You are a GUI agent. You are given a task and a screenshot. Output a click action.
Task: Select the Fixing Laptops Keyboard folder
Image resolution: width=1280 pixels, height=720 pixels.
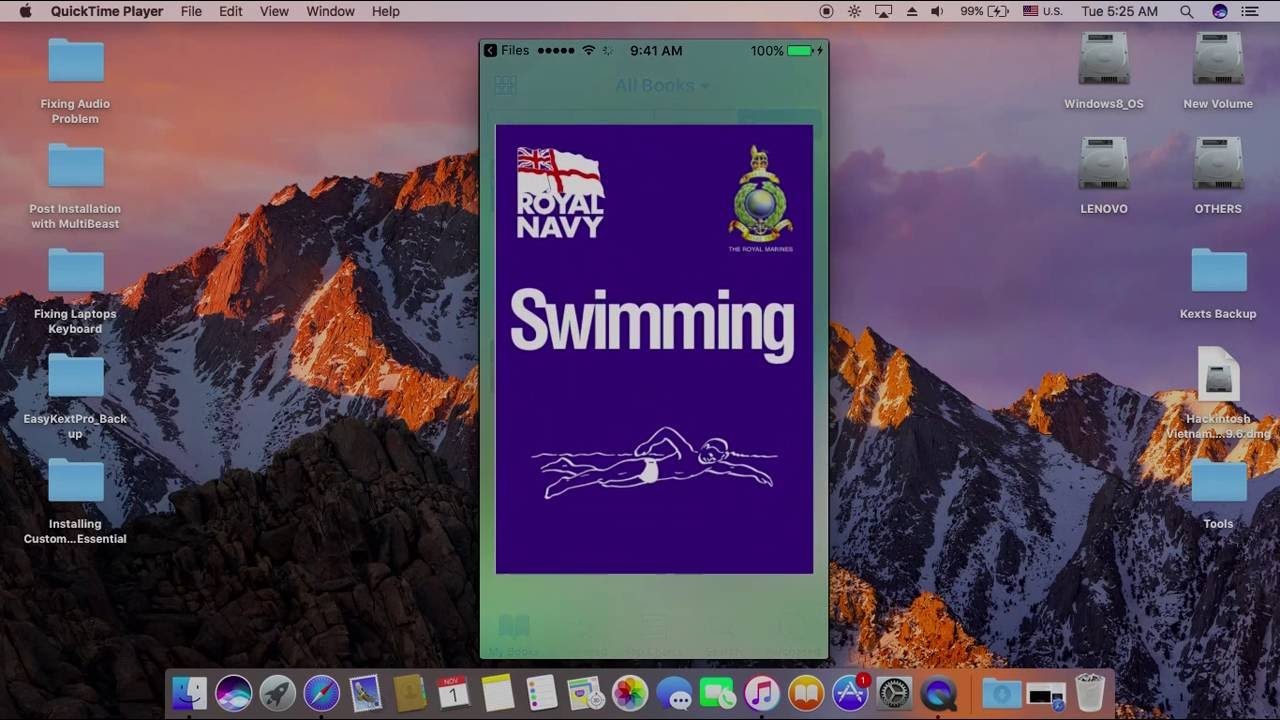[x=76, y=292]
